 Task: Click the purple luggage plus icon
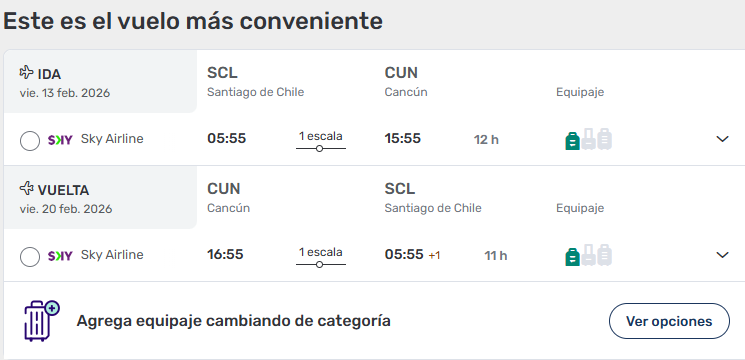pos(41,321)
